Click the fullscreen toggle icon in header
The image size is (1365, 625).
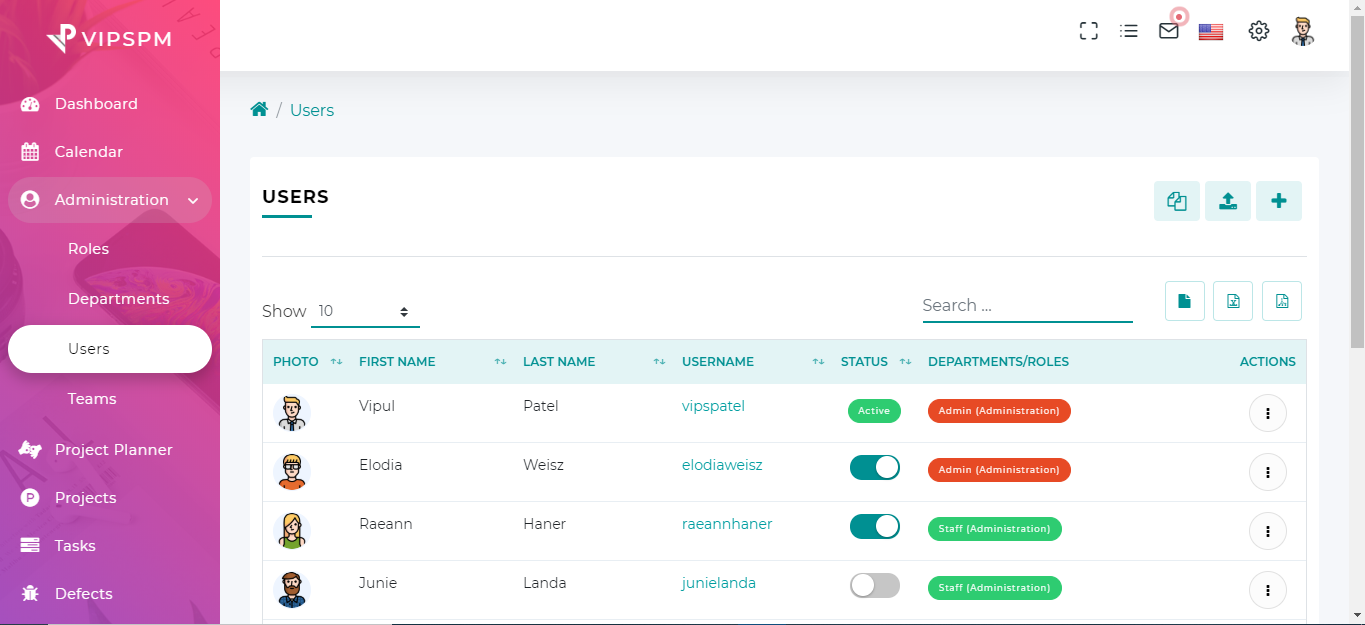pyautogui.click(x=1089, y=31)
